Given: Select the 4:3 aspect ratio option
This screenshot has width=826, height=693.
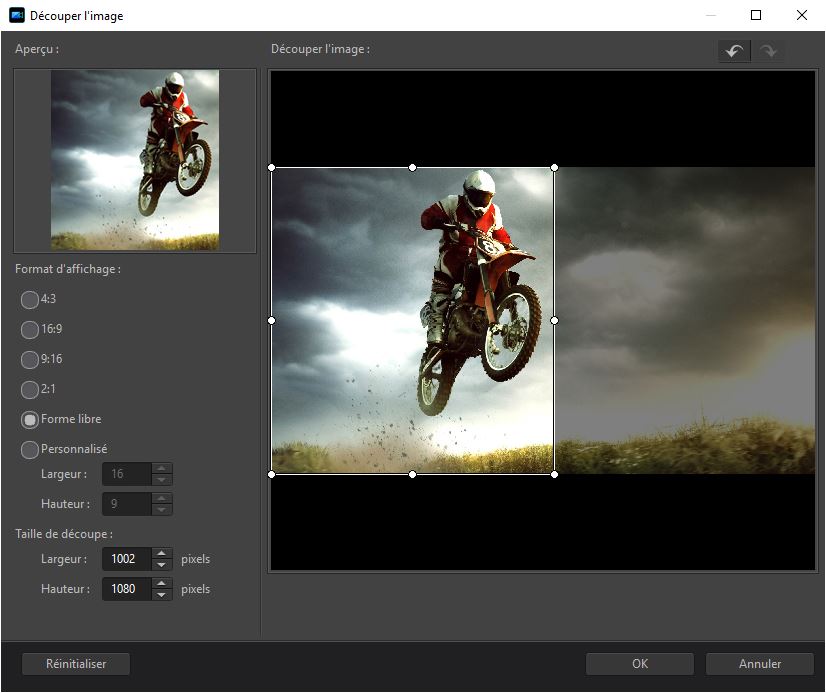Looking at the screenshot, I should [30, 299].
